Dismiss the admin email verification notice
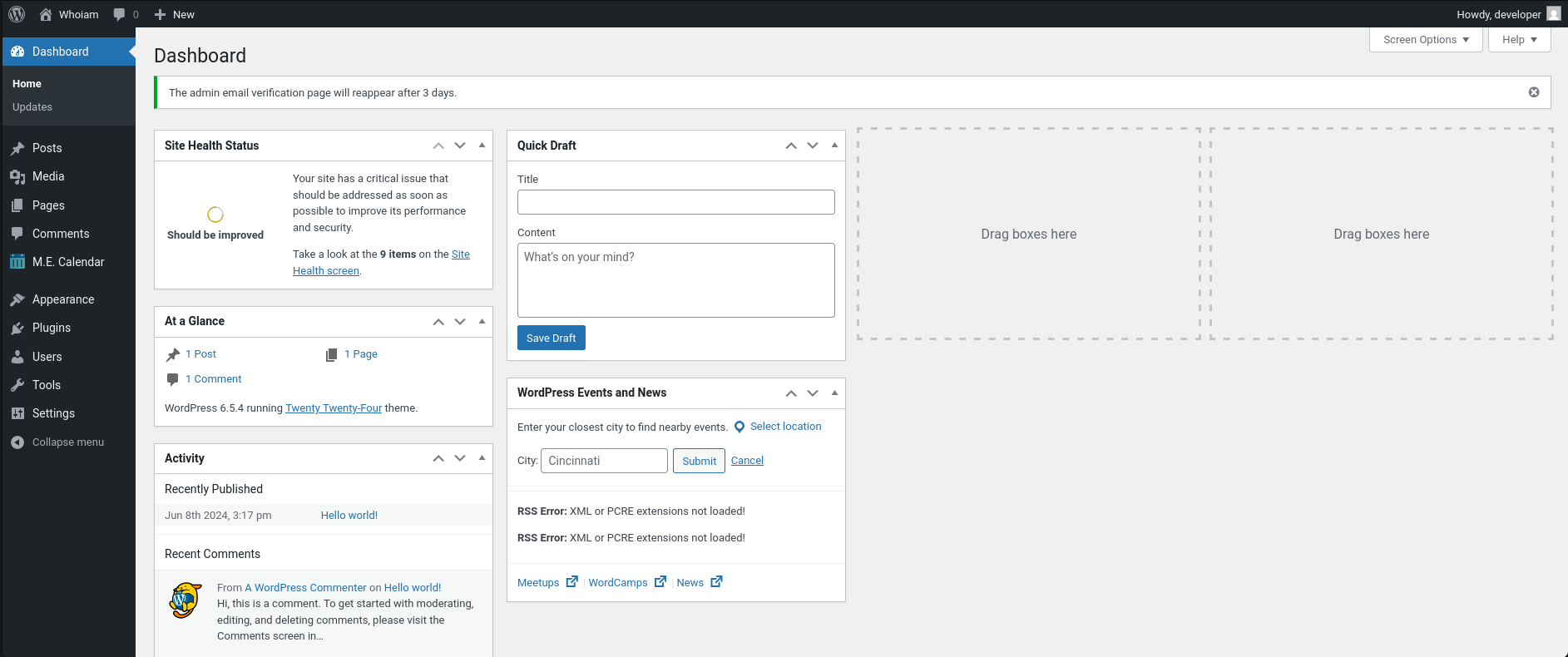Screen dimensions: 1568x657 (x=1534, y=92)
